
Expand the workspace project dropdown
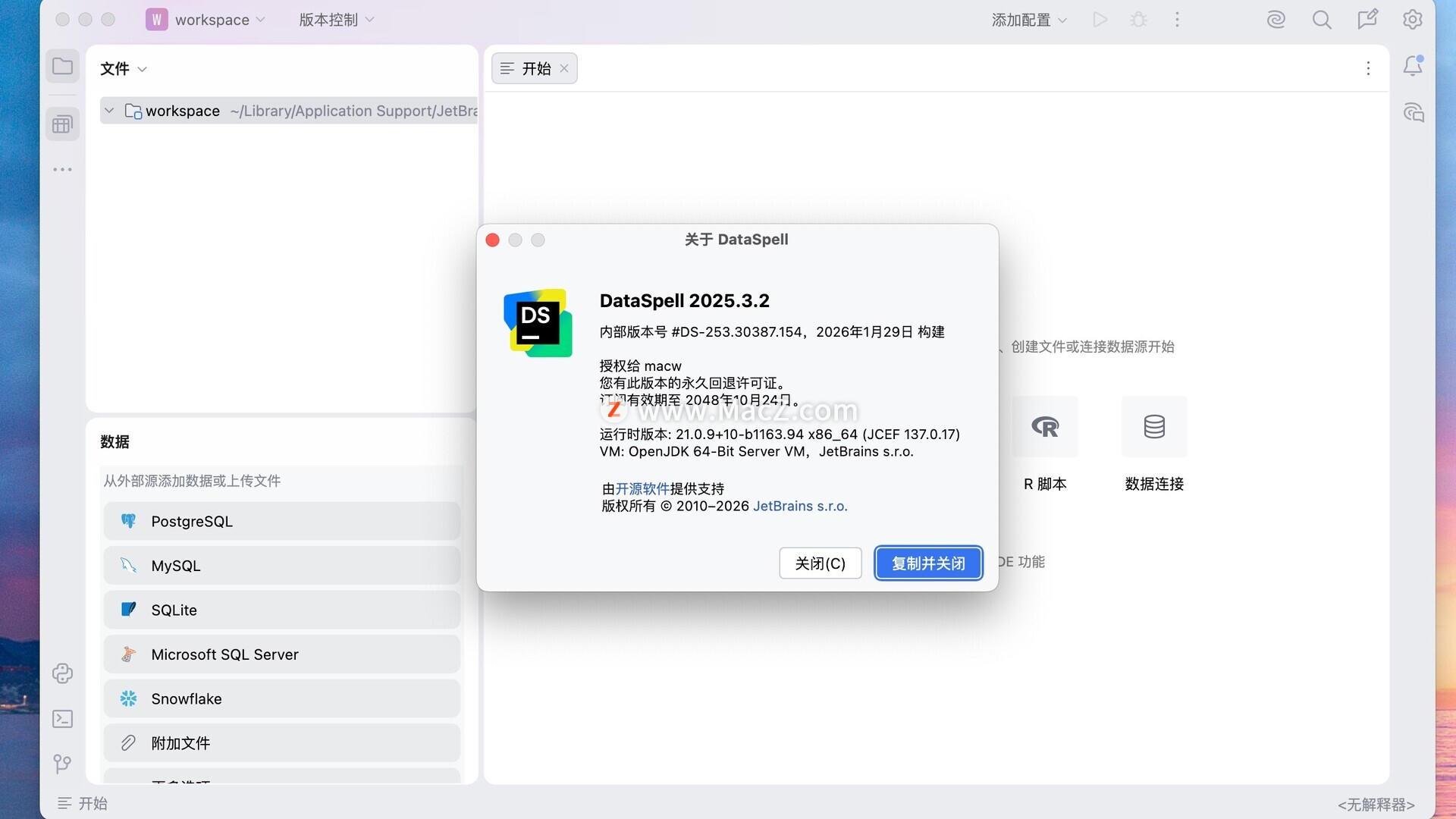[206, 20]
